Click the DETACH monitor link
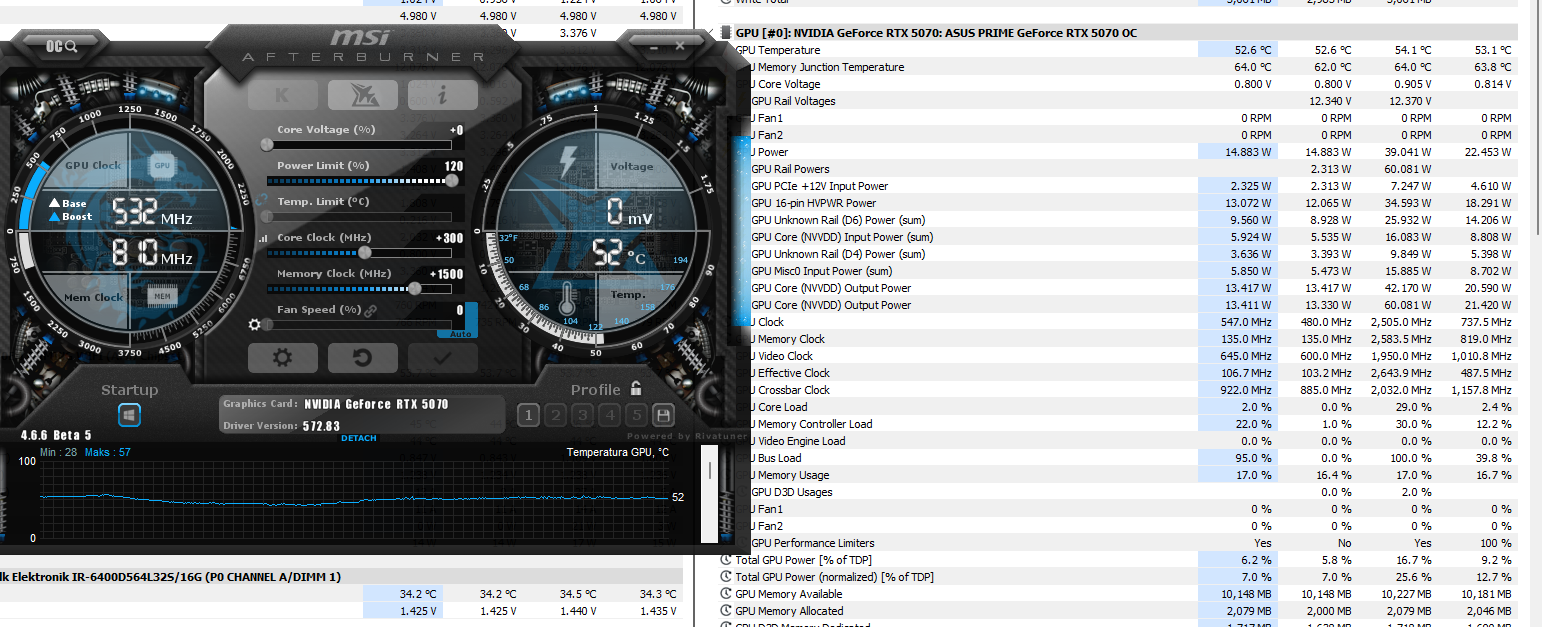Image resolution: width=1542 pixels, height=627 pixels. point(359,438)
